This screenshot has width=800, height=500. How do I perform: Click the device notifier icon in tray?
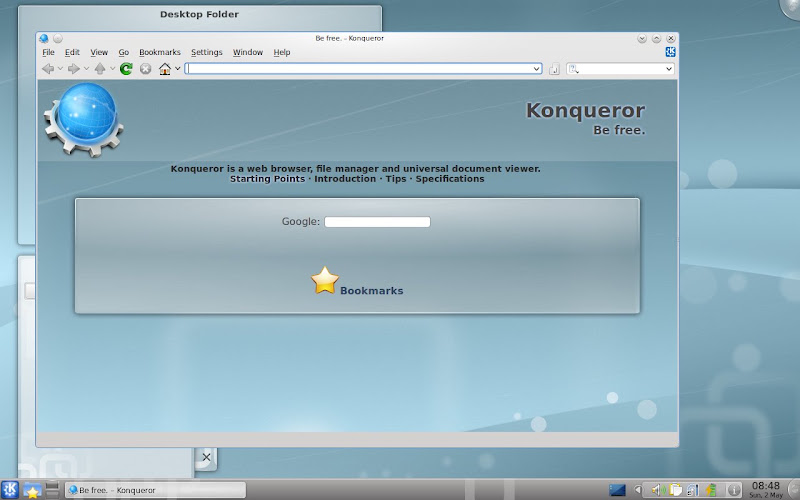[x=692, y=490]
